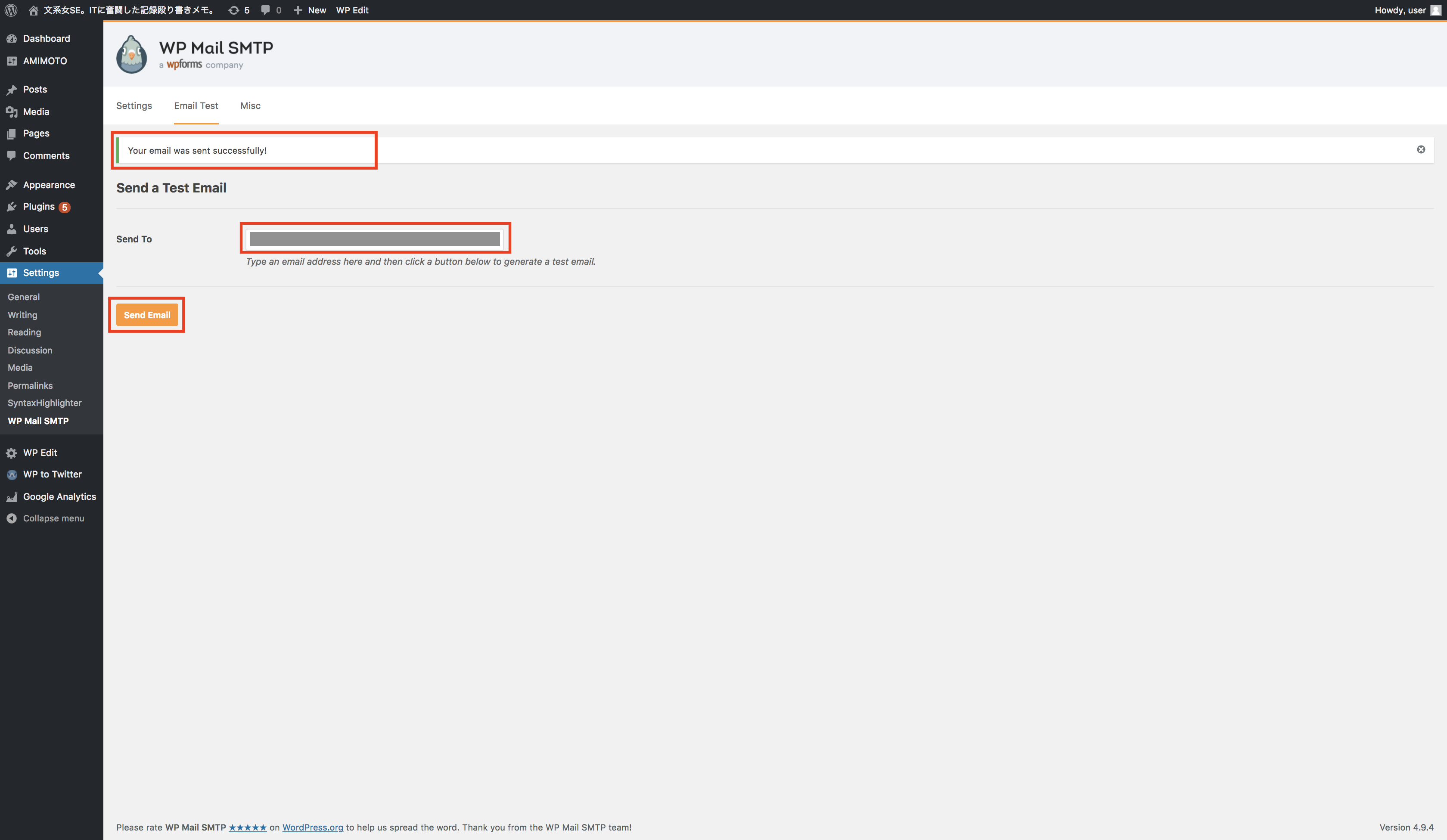
Task: Open the comments bubble in admin bar
Action: click(x=265, y=10)
